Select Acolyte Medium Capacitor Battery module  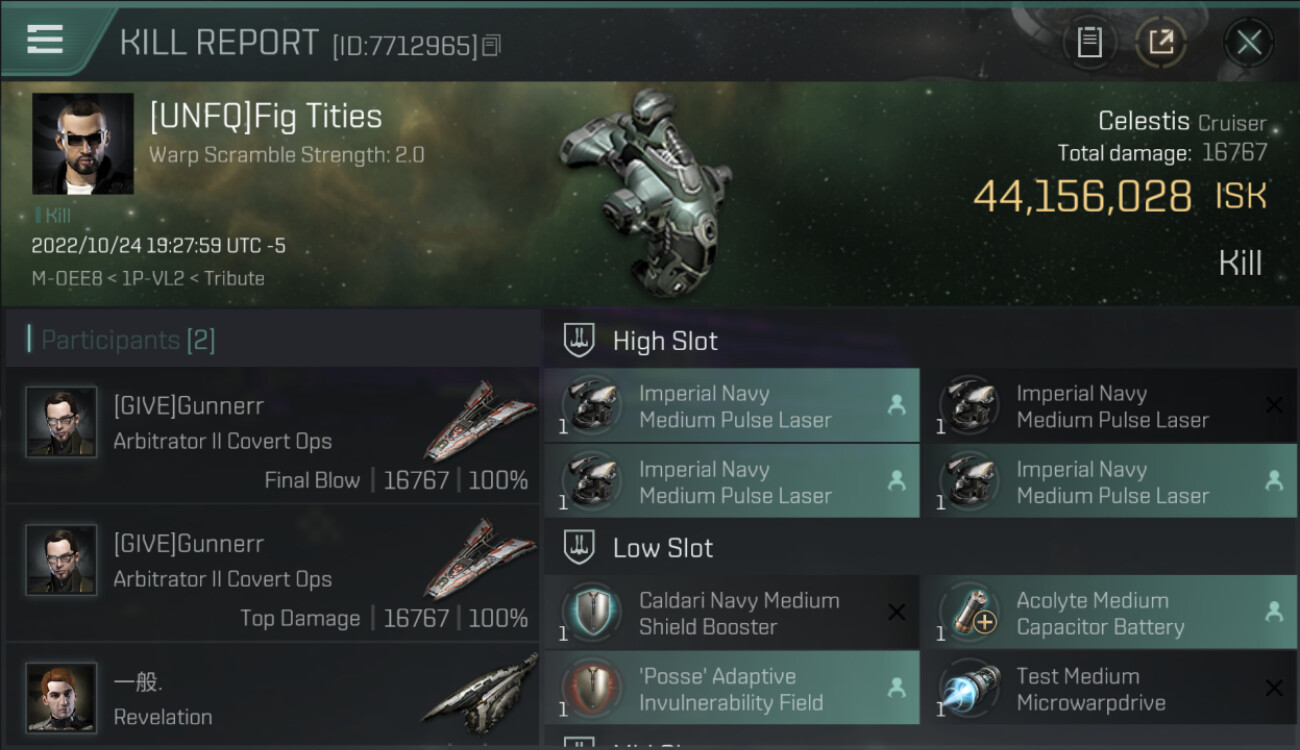pos(1110,613)
